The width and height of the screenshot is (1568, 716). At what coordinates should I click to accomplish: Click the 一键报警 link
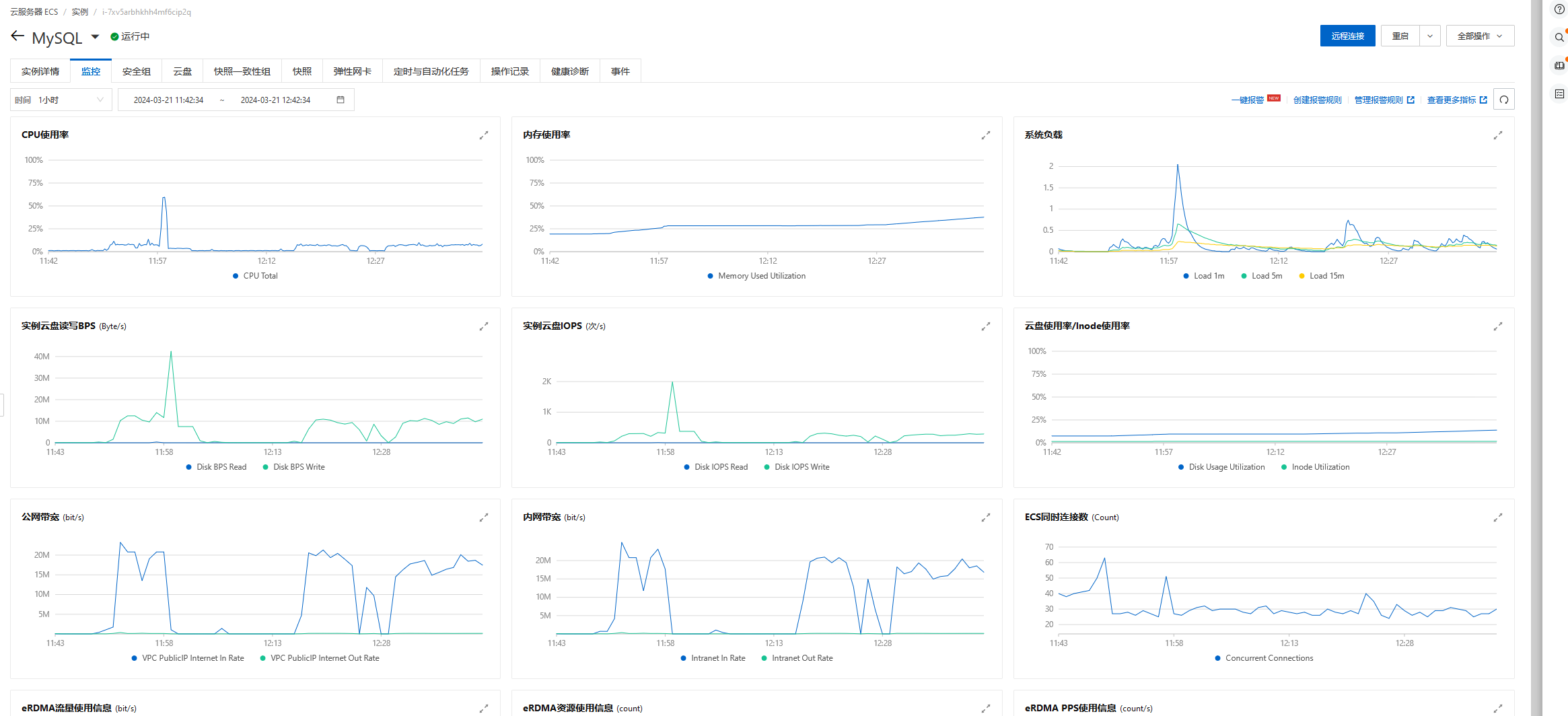coord(1248,100)
